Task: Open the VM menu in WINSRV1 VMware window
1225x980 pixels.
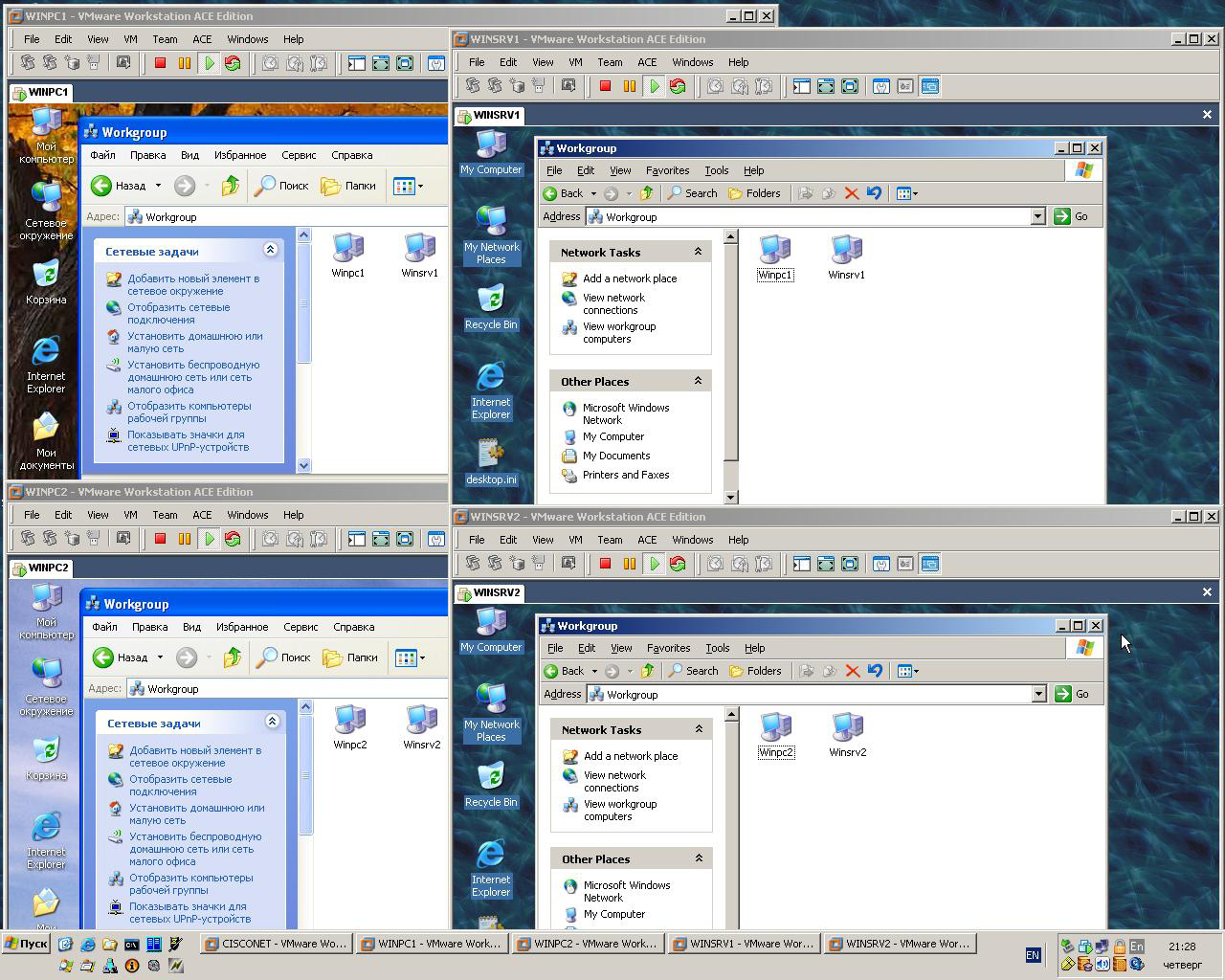Action: tap(575, 62)
